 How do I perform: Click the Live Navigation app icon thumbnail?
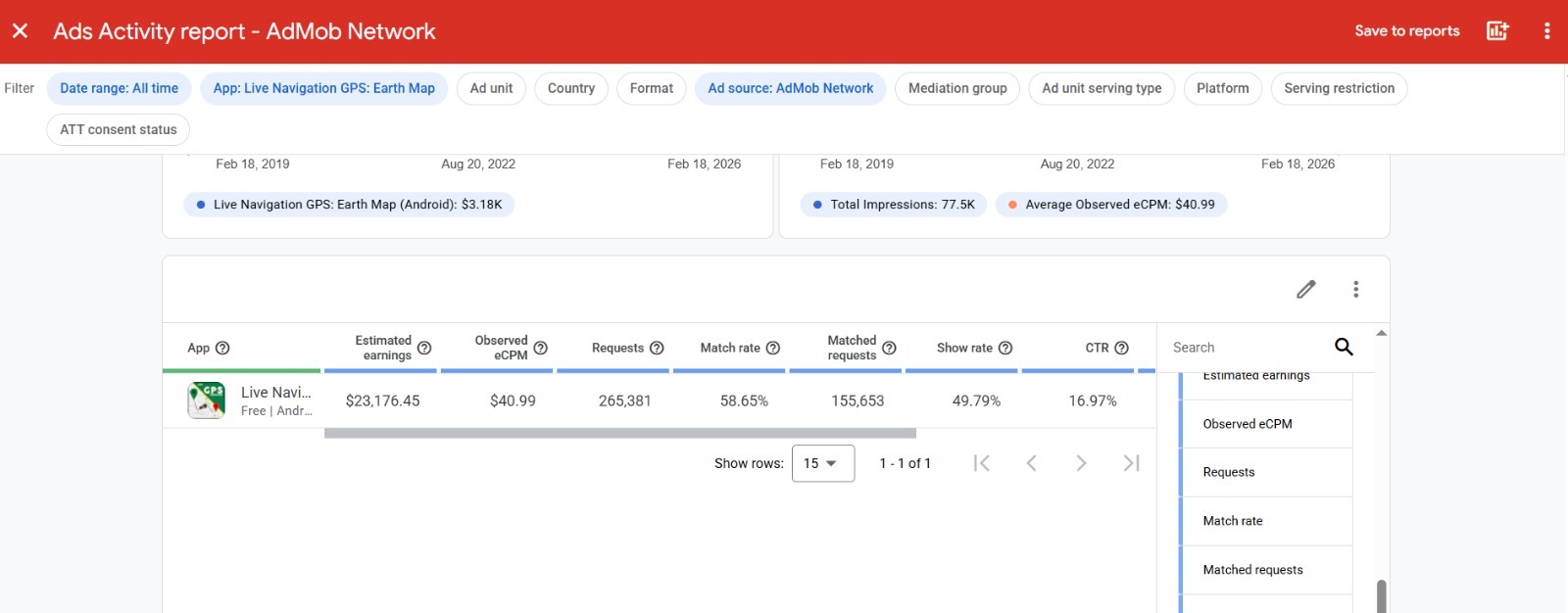pos(206,401)
